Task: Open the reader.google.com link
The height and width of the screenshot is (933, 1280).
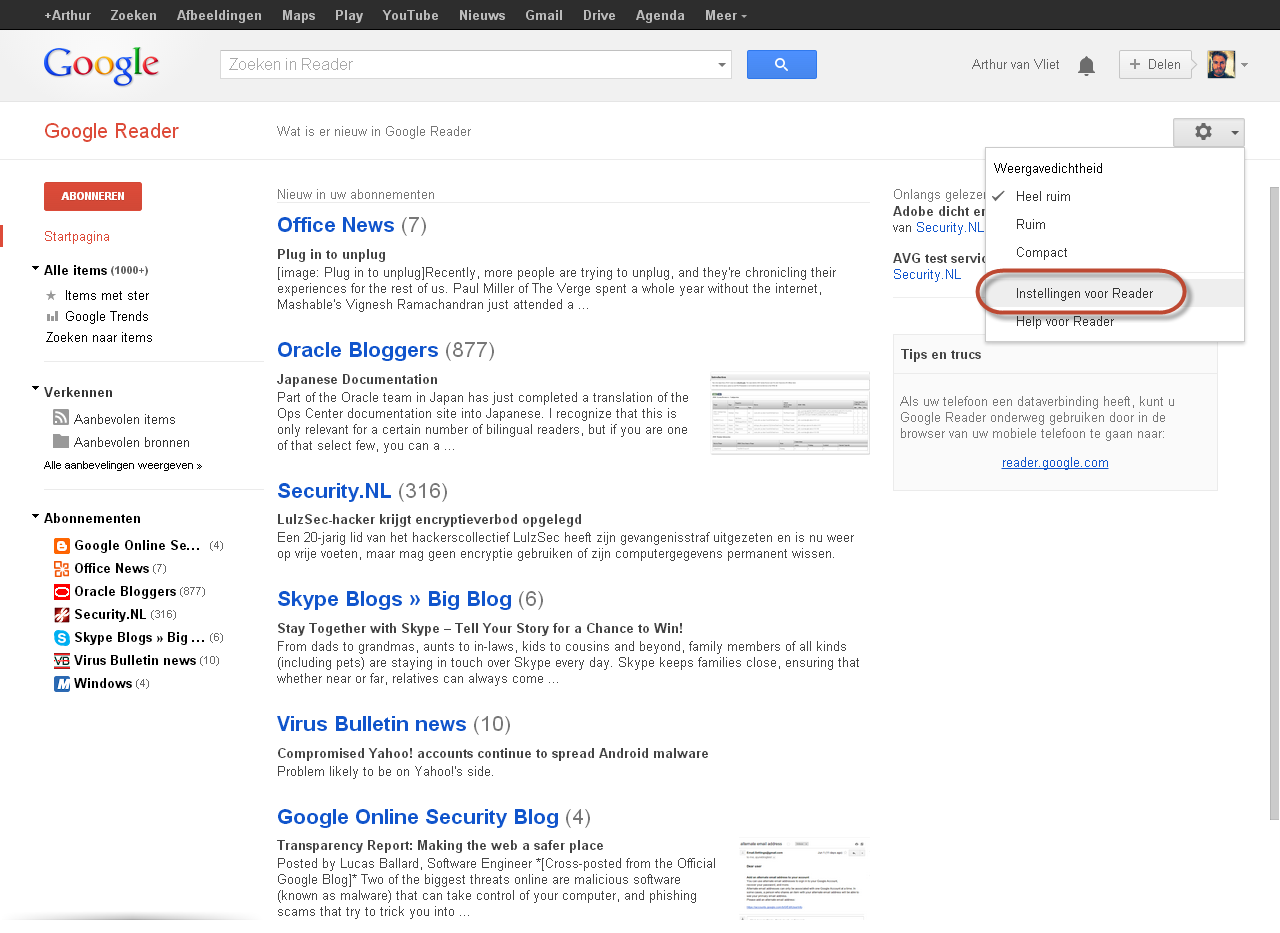Action: (x=1055, y=463)
